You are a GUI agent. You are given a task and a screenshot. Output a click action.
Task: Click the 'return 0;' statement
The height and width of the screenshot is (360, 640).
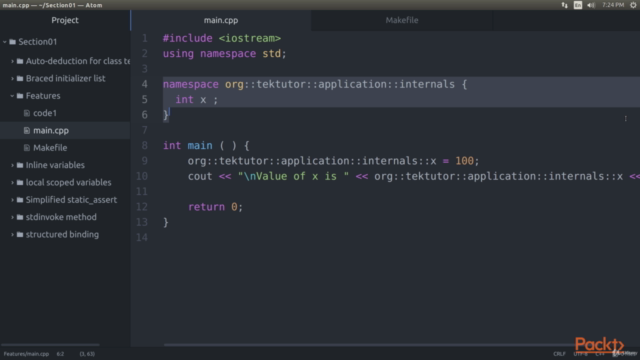tap(215, 207)
